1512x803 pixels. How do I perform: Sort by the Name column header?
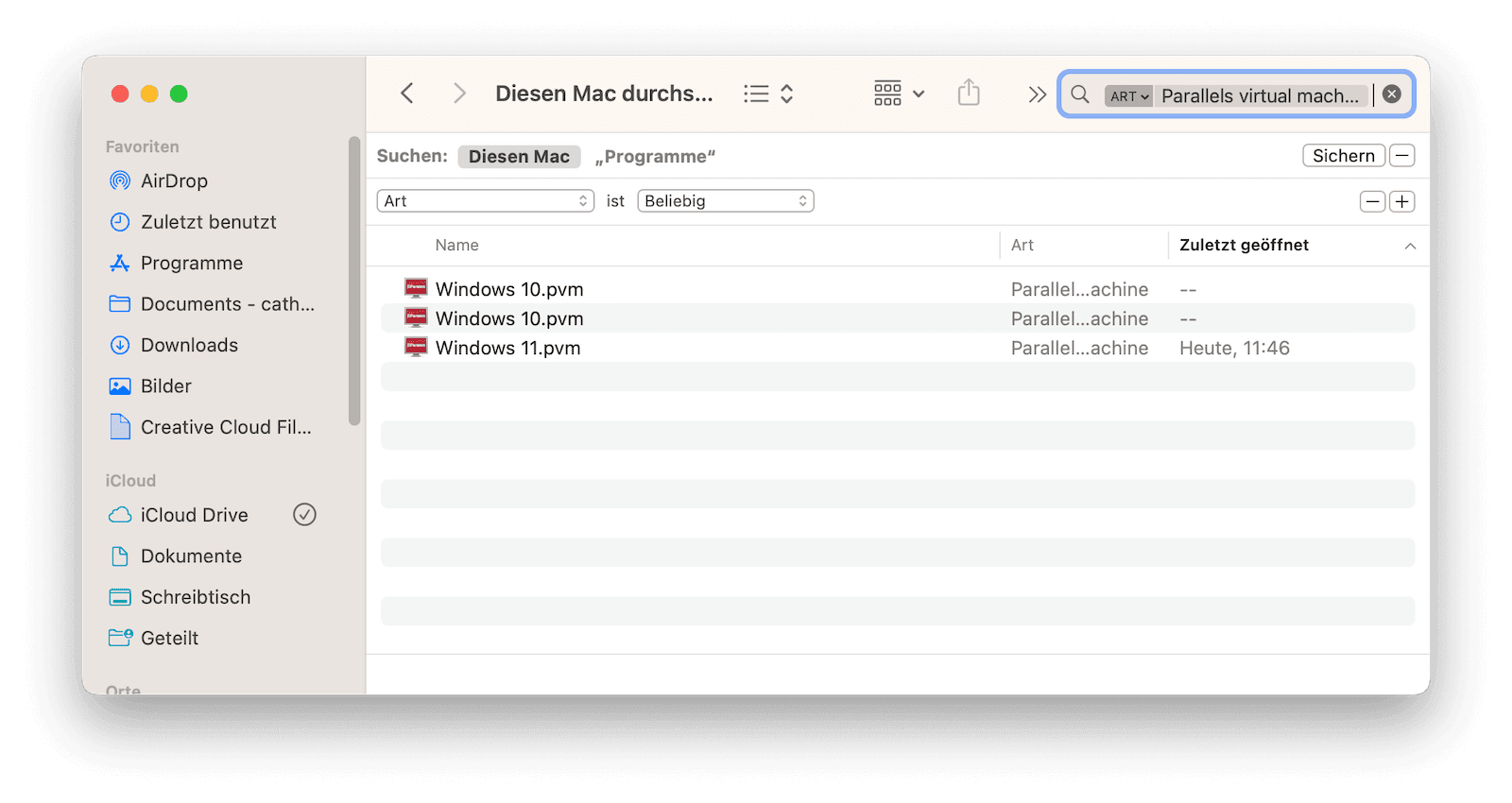(457, 246)
